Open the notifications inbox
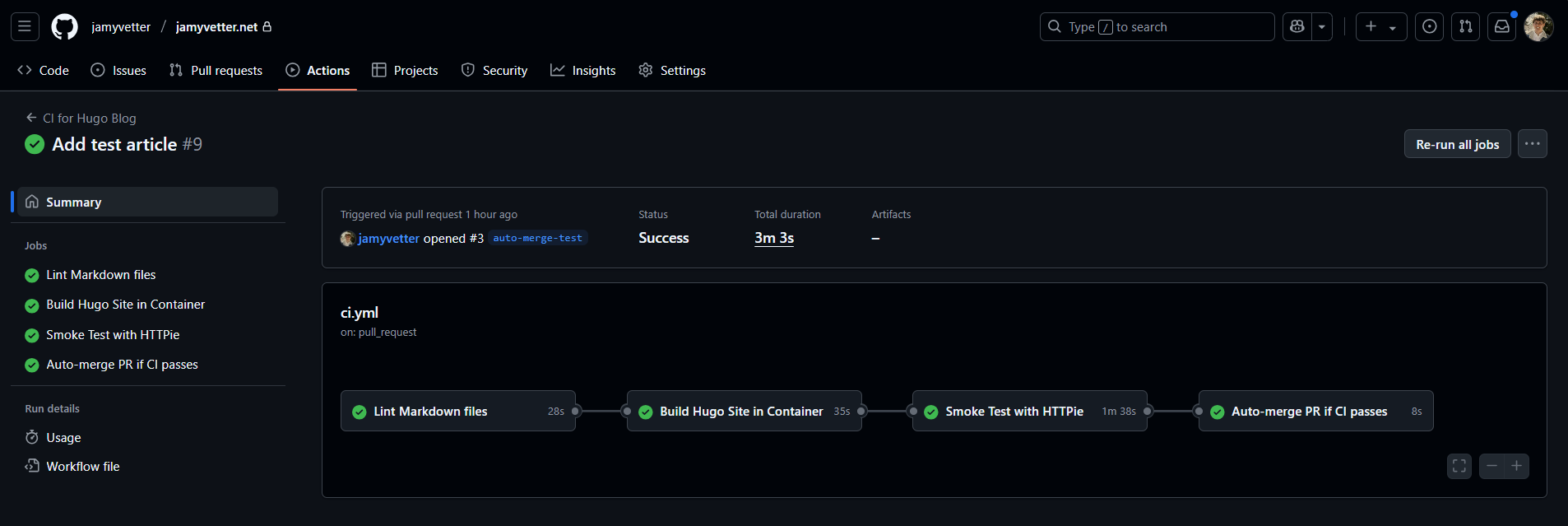The height and width of the screenshot is (526, 1568). pyautogui.click(x=1502, y=27)
